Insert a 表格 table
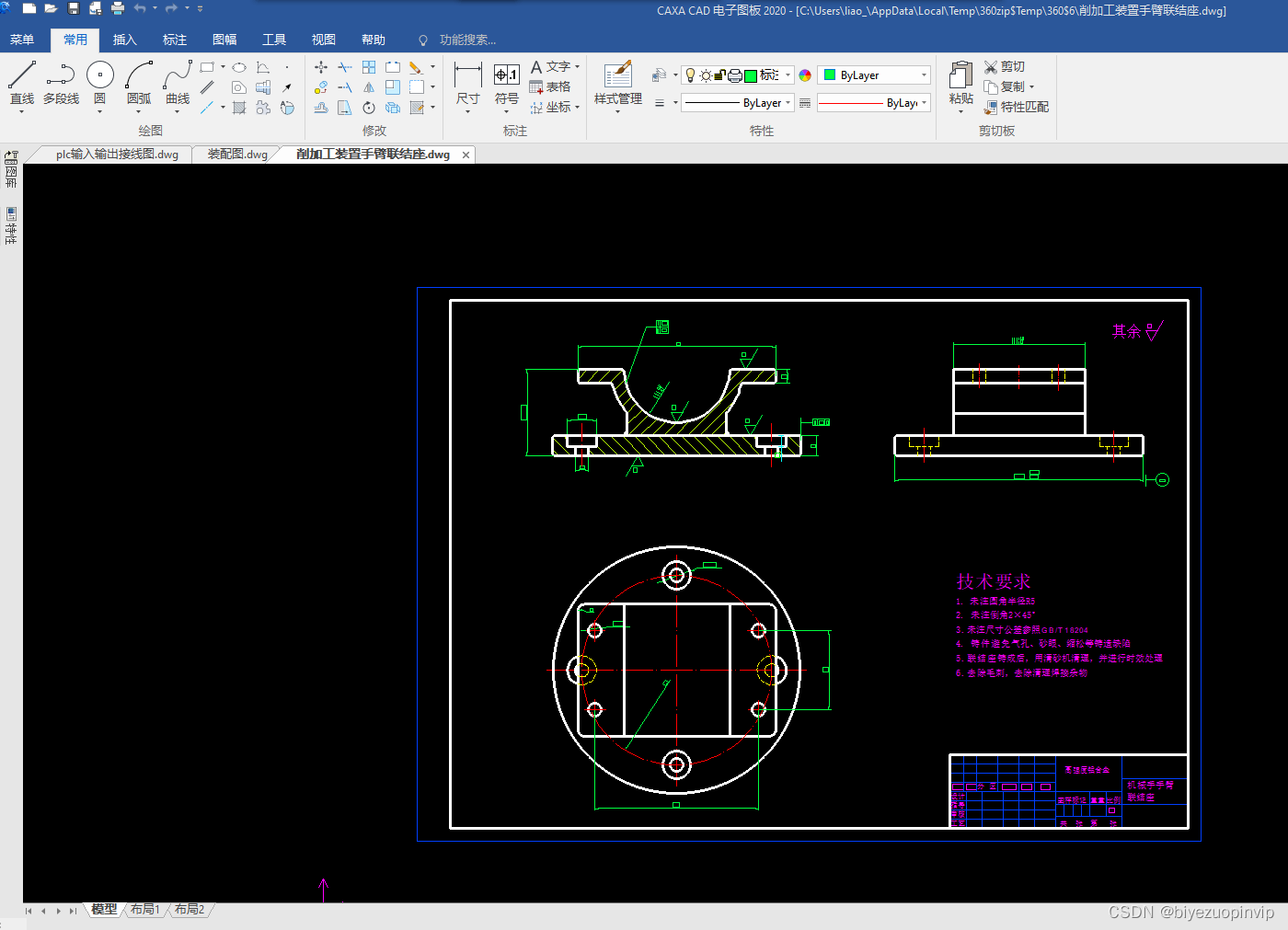This screenshot has width=1288, height=930. pyautogui.click(x=550, y=86)
